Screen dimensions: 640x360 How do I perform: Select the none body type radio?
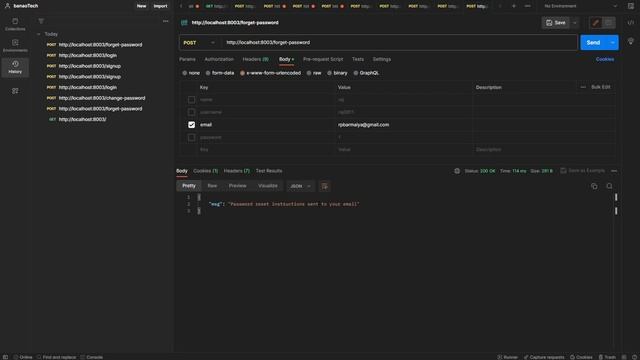point(184,73)
